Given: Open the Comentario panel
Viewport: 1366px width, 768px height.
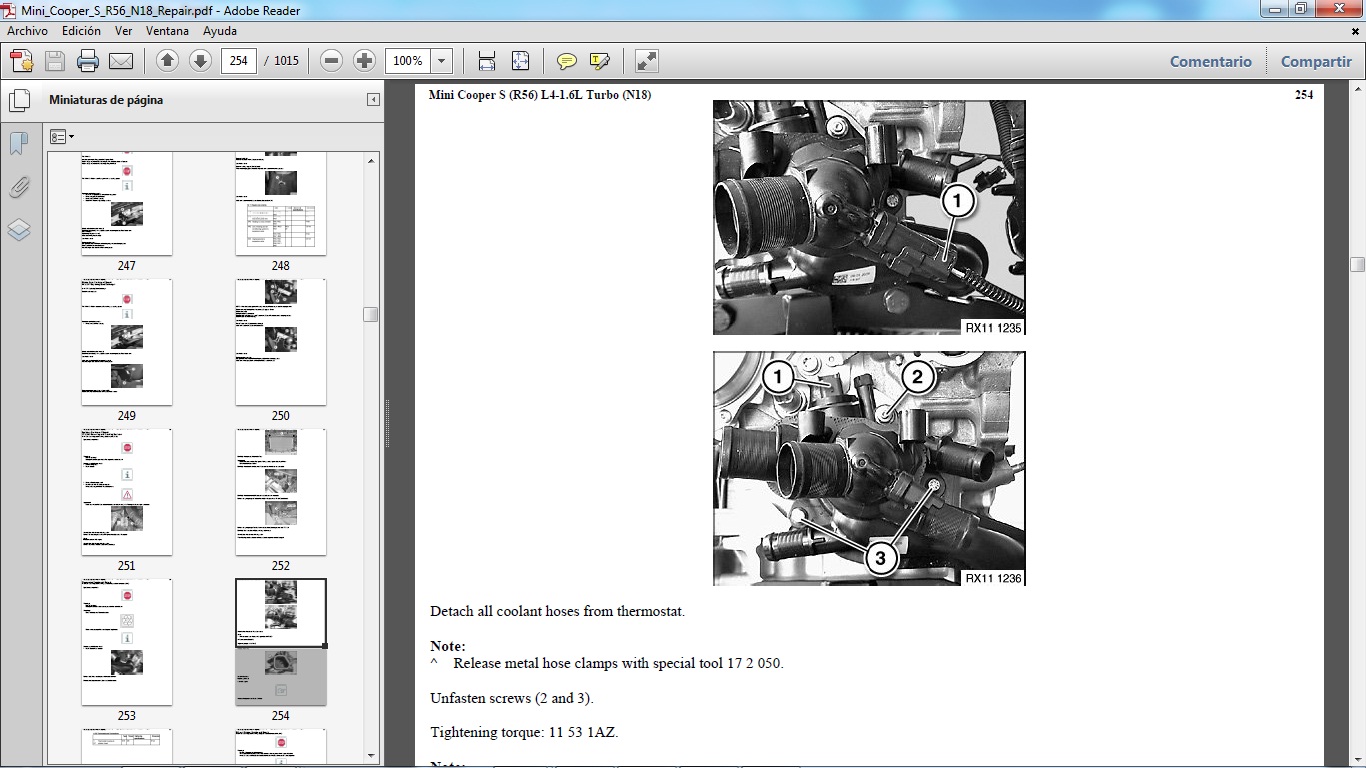Looking at the screenshot, I should [1211, 61].
